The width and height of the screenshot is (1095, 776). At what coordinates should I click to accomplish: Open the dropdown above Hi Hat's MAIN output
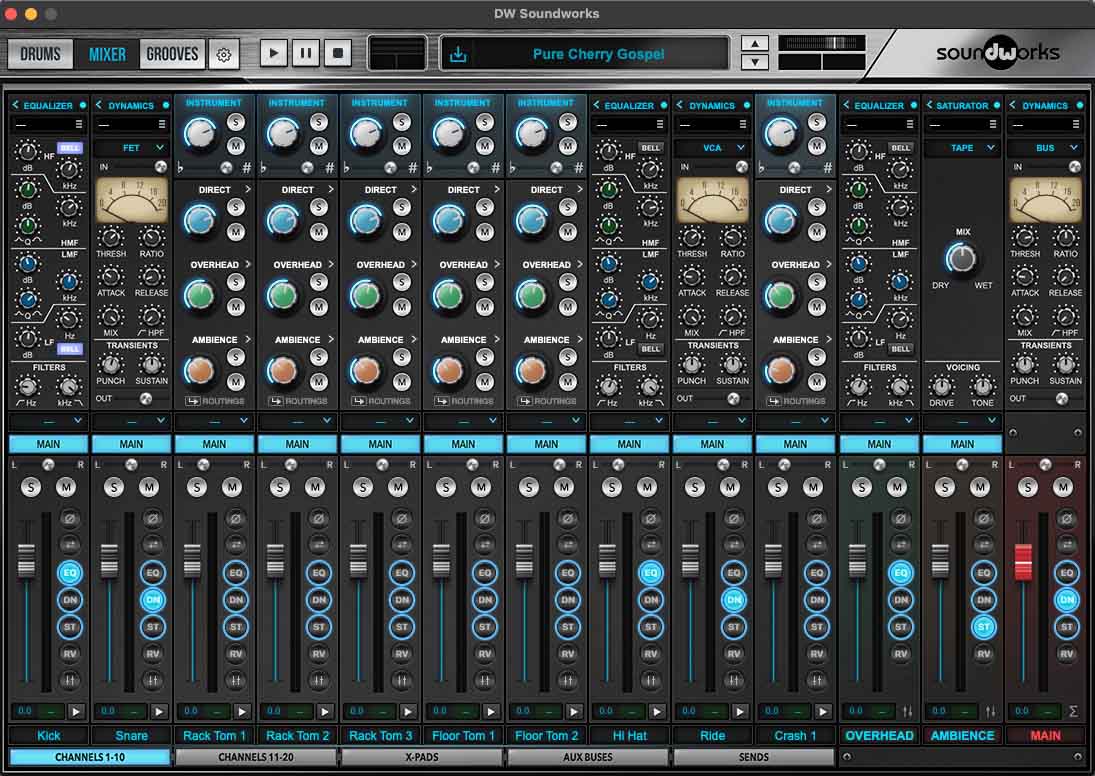pyautogui.click(x=629, y=420)
